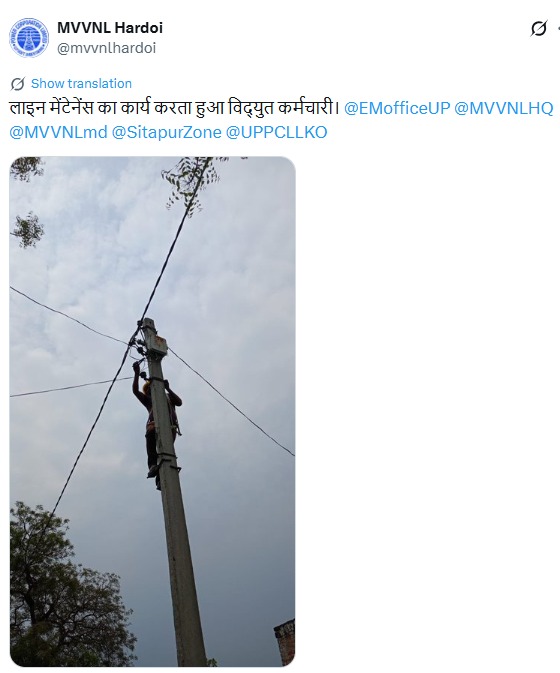Open the @MVVNLHQ mention
The height and width of the screenshot is (673, 560).
[503, 108]
